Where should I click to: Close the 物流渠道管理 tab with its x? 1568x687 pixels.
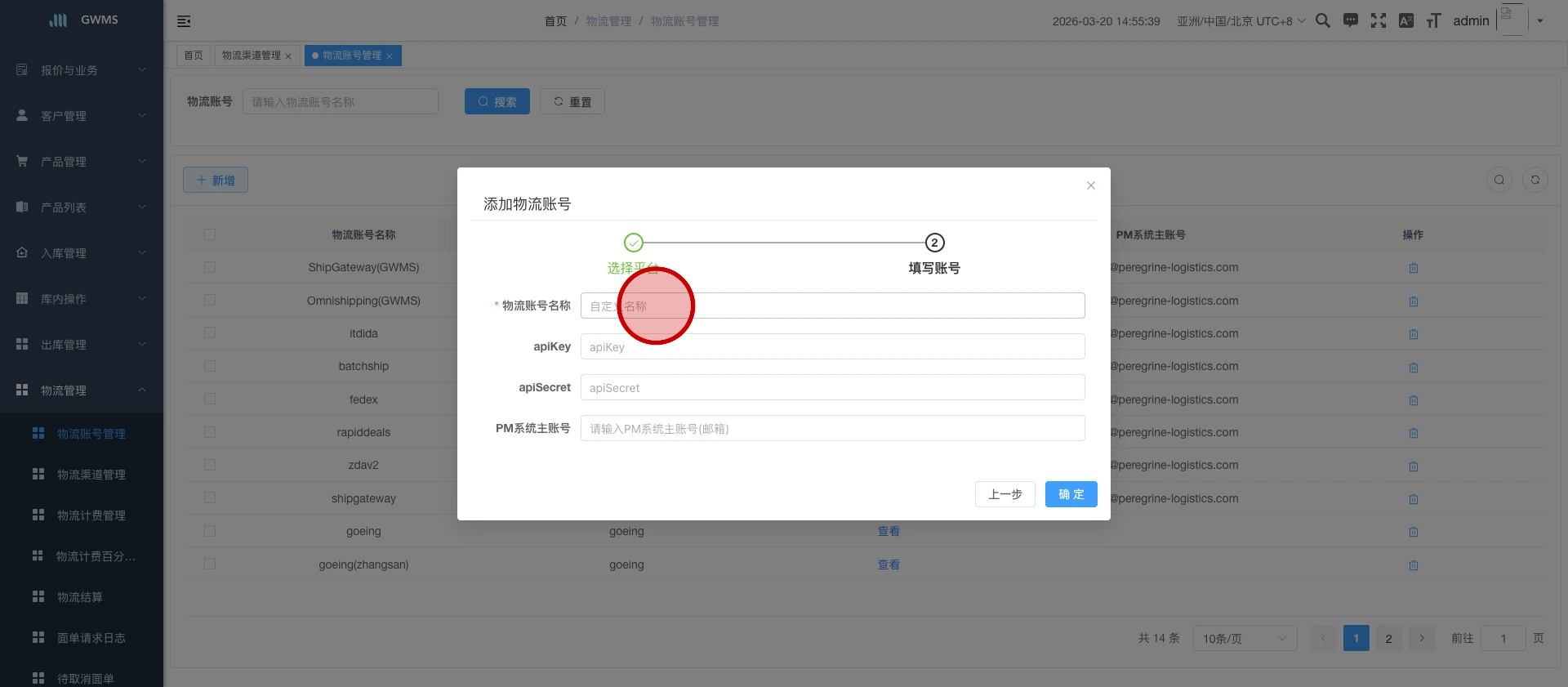pos(288,56)
